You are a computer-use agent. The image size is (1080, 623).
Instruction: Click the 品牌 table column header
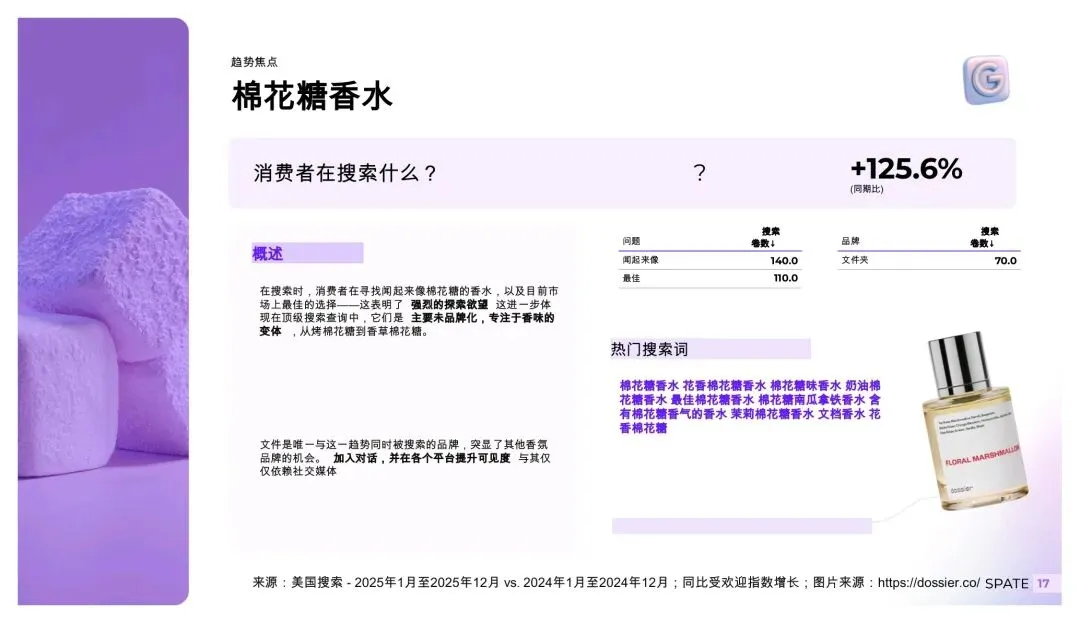(x=850, y=241)
